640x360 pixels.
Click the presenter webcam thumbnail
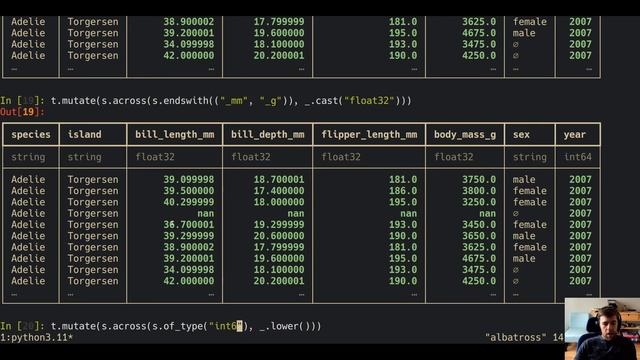tap(602, 329)
